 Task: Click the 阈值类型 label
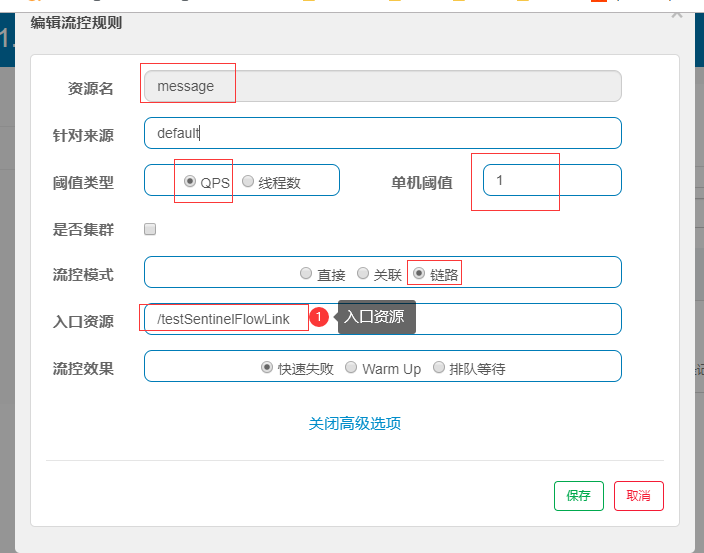pos(83,183)
